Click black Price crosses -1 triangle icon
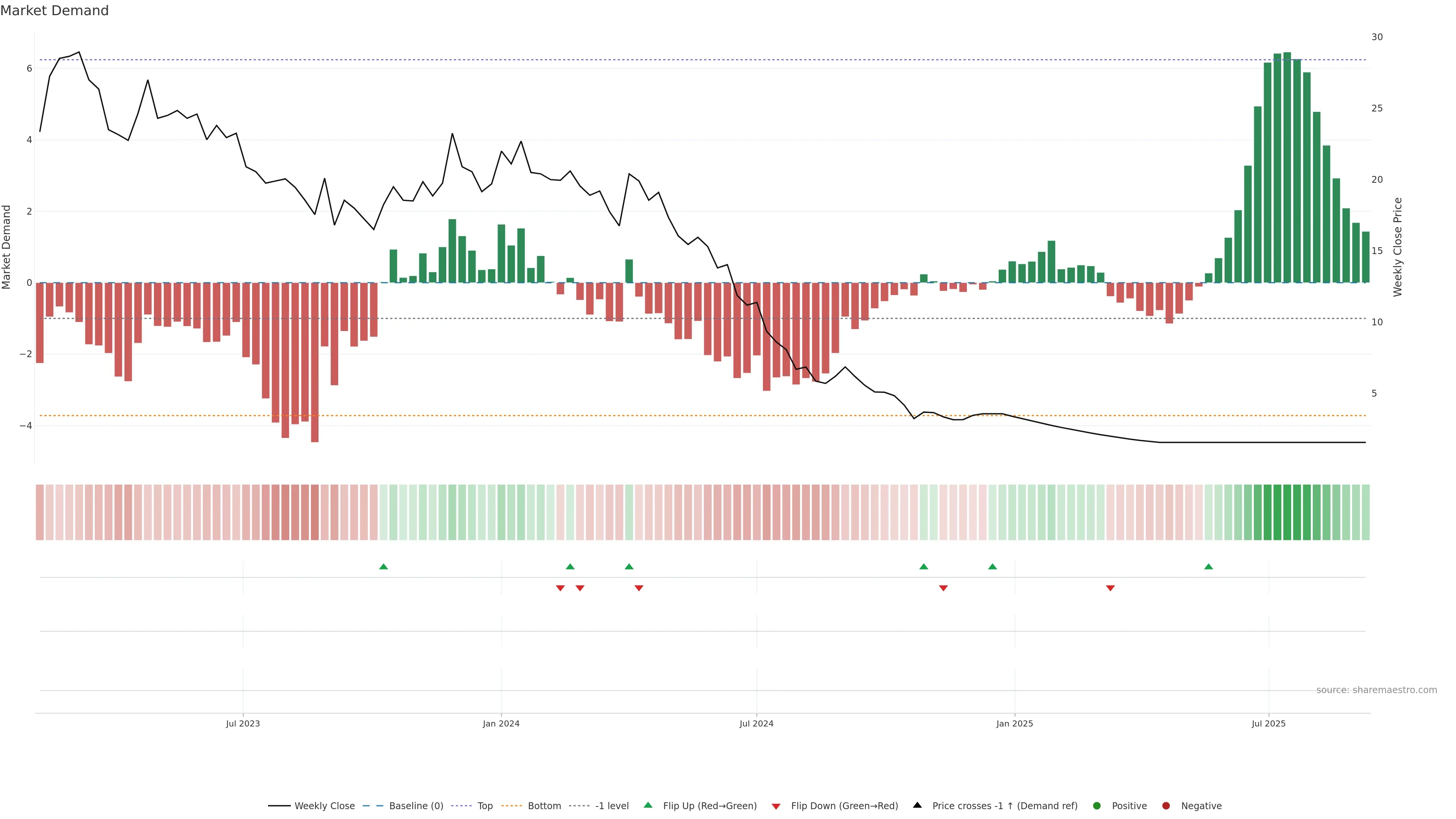This screenshot has width=1456, height=819. (x=917, y=805)
